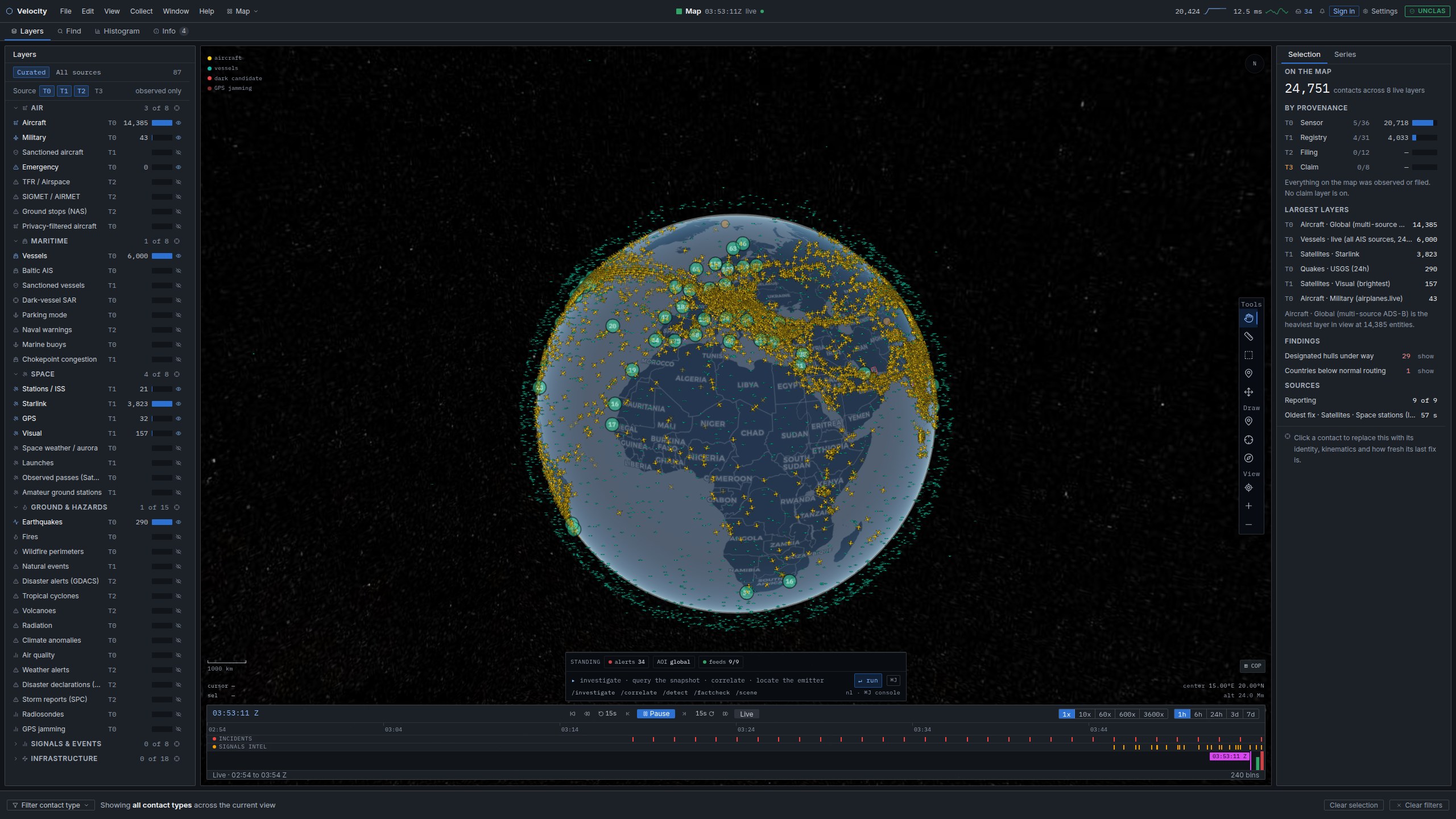Expand the SIGNALS & EVENTS group

(15, 744)
